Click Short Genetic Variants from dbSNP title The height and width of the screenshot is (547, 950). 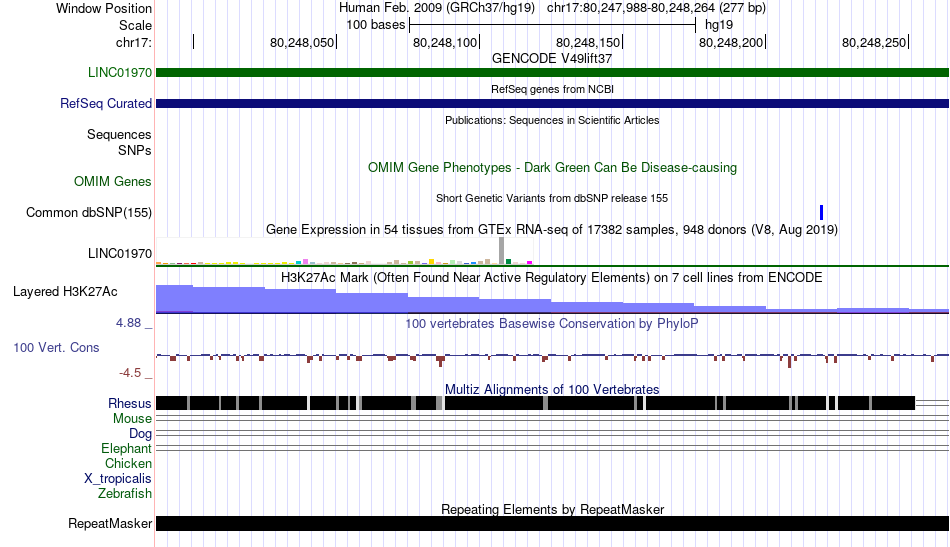point(552,199)
